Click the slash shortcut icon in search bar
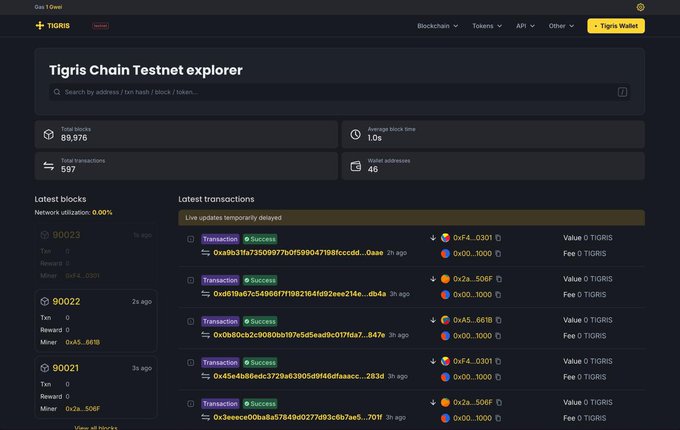Screen dimensions: 680x430 point(622,92)
